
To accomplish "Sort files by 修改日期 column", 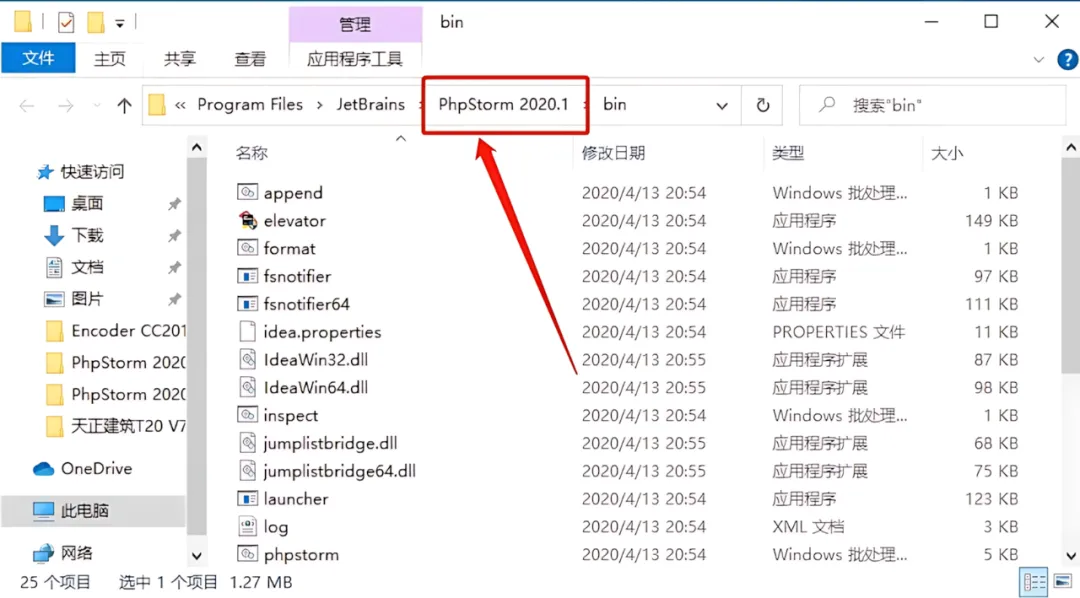I will (613, 153).
